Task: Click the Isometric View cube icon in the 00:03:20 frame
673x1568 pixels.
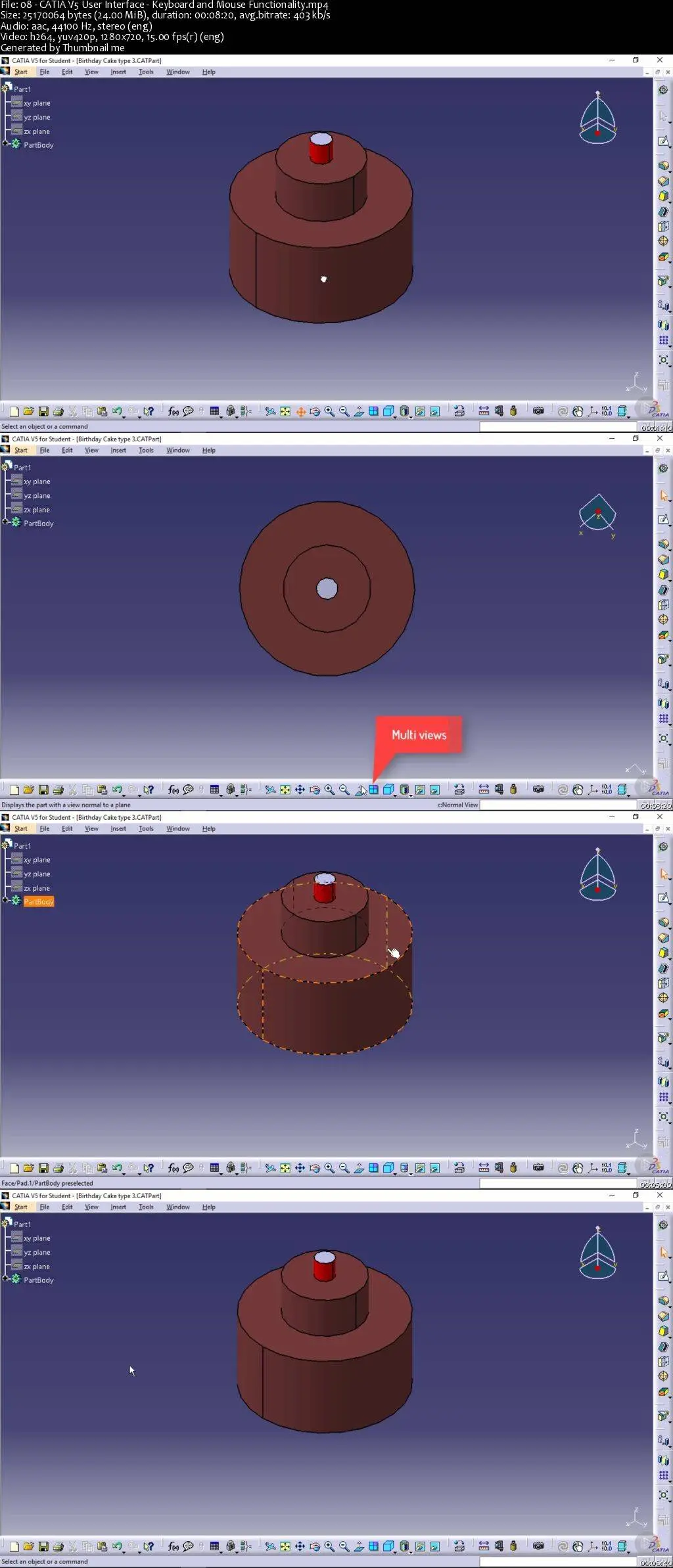Action: click(x=388, y=790)
